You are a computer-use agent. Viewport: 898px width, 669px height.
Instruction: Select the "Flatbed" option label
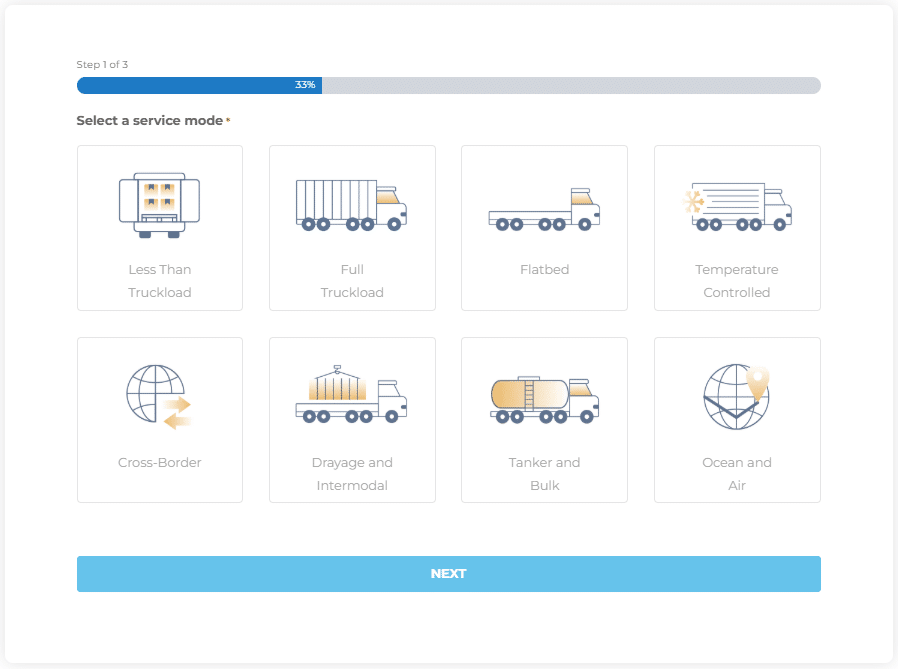pos(544,270)
